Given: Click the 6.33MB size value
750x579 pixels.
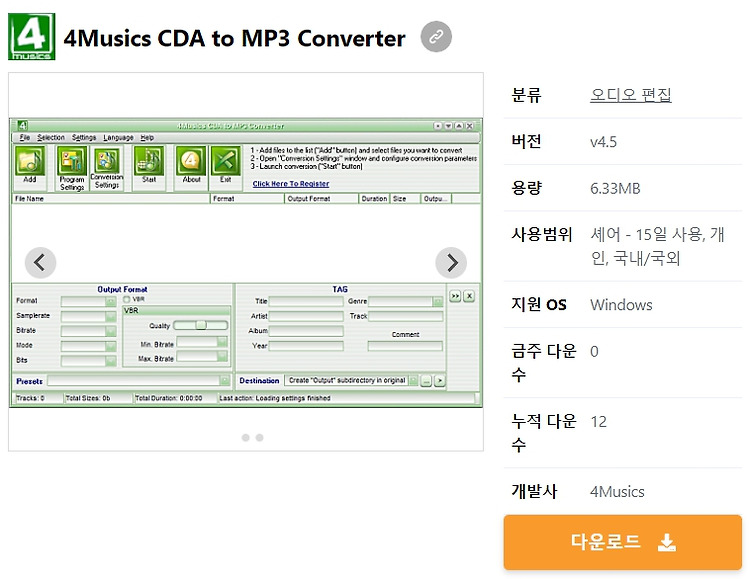Looking at the screenshot, I should coord(615,188).
